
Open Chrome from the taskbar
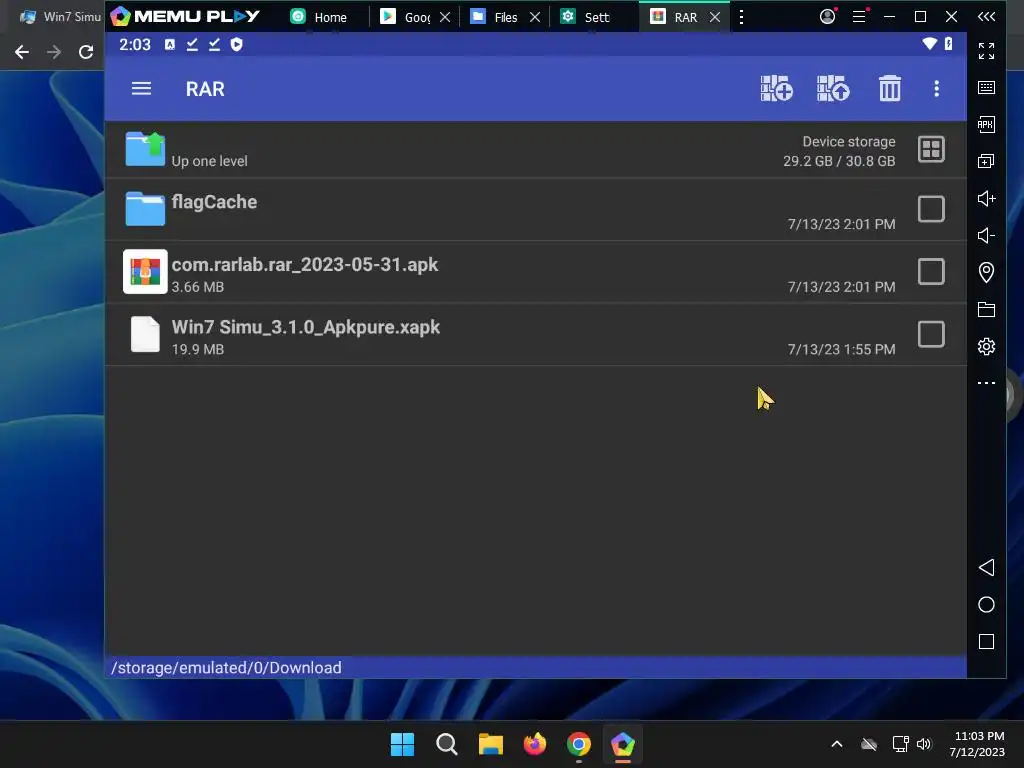[x=579, y=744]
